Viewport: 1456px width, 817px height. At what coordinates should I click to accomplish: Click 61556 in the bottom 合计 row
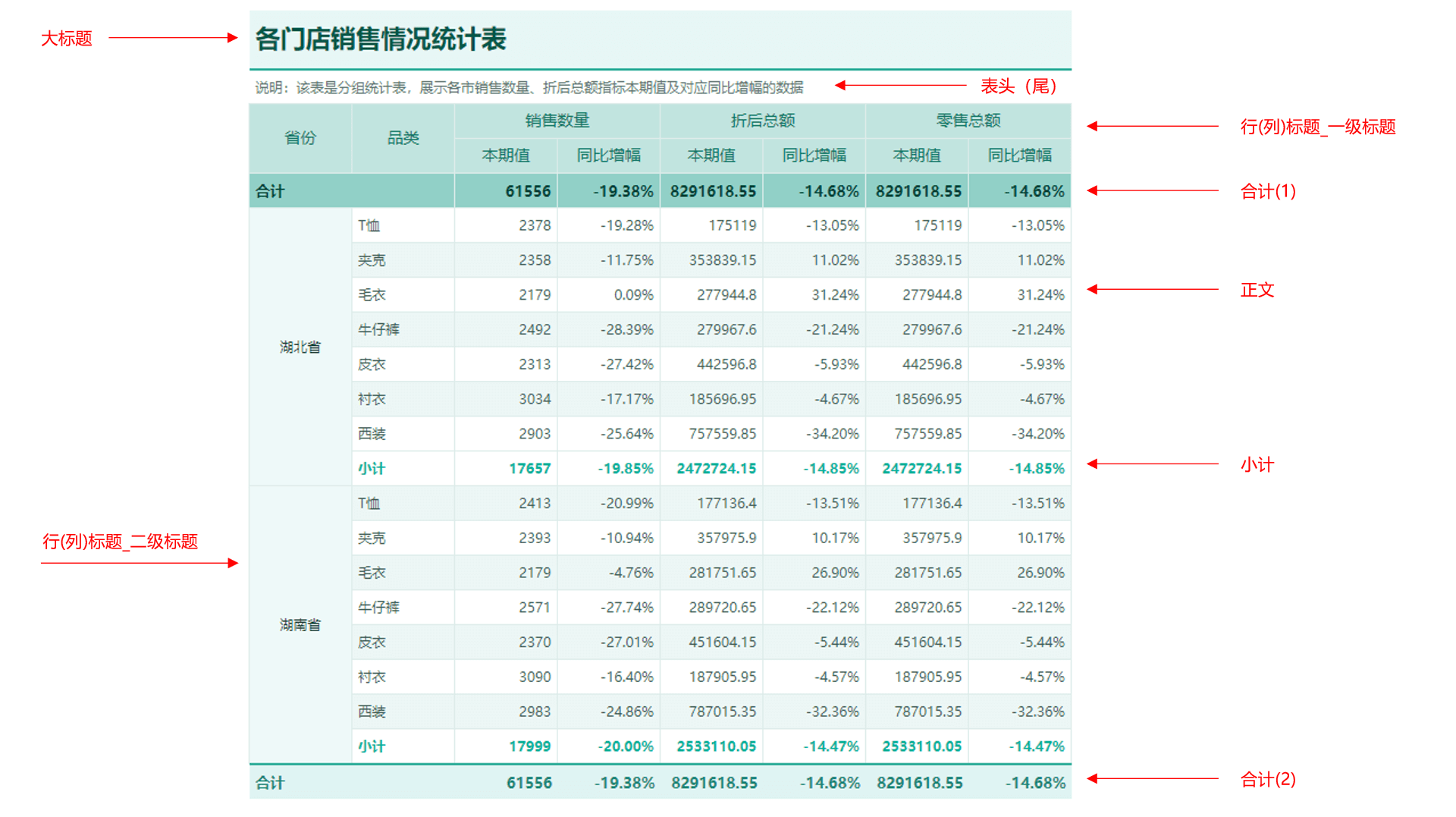click(529, 783)
